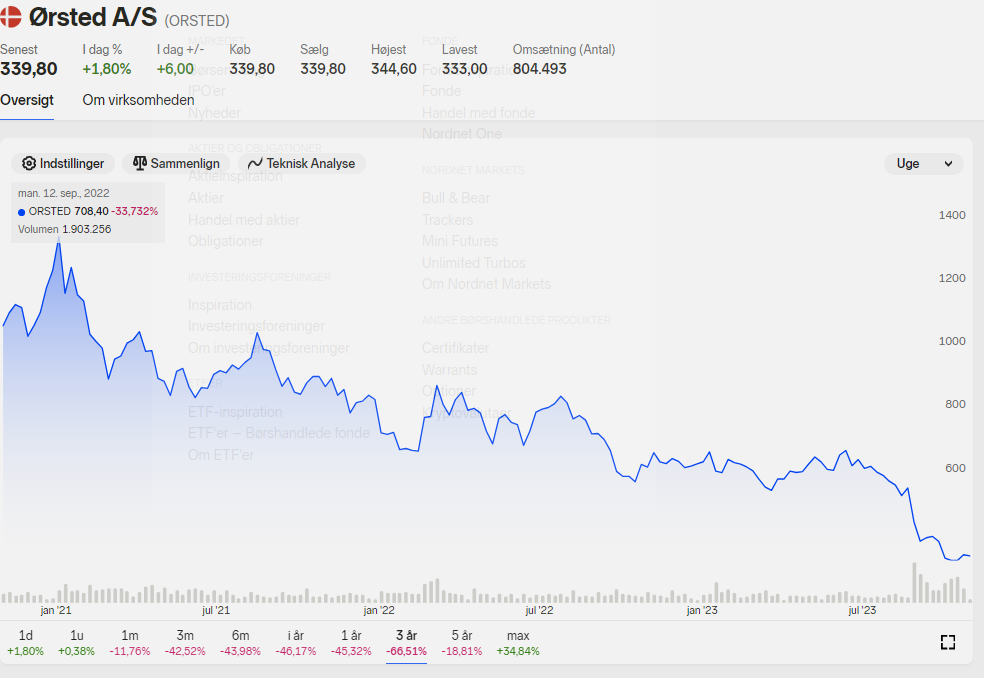The width and height of the screenshot is (984, 678).
Task: Click the Sammenlign scales icon
Action: coord(140,163)
